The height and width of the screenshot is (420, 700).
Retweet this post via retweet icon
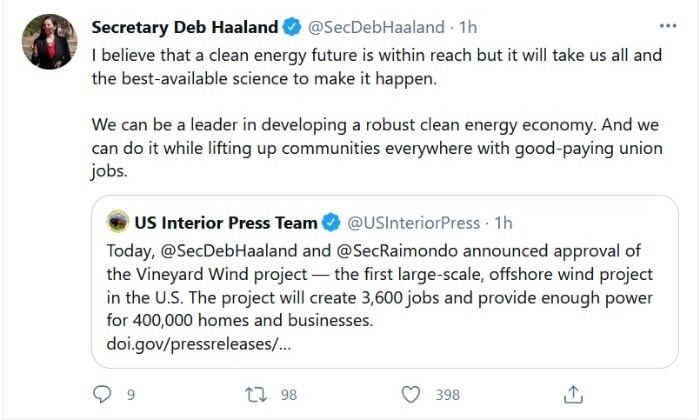pyautogui.click(x=256, y=395)
